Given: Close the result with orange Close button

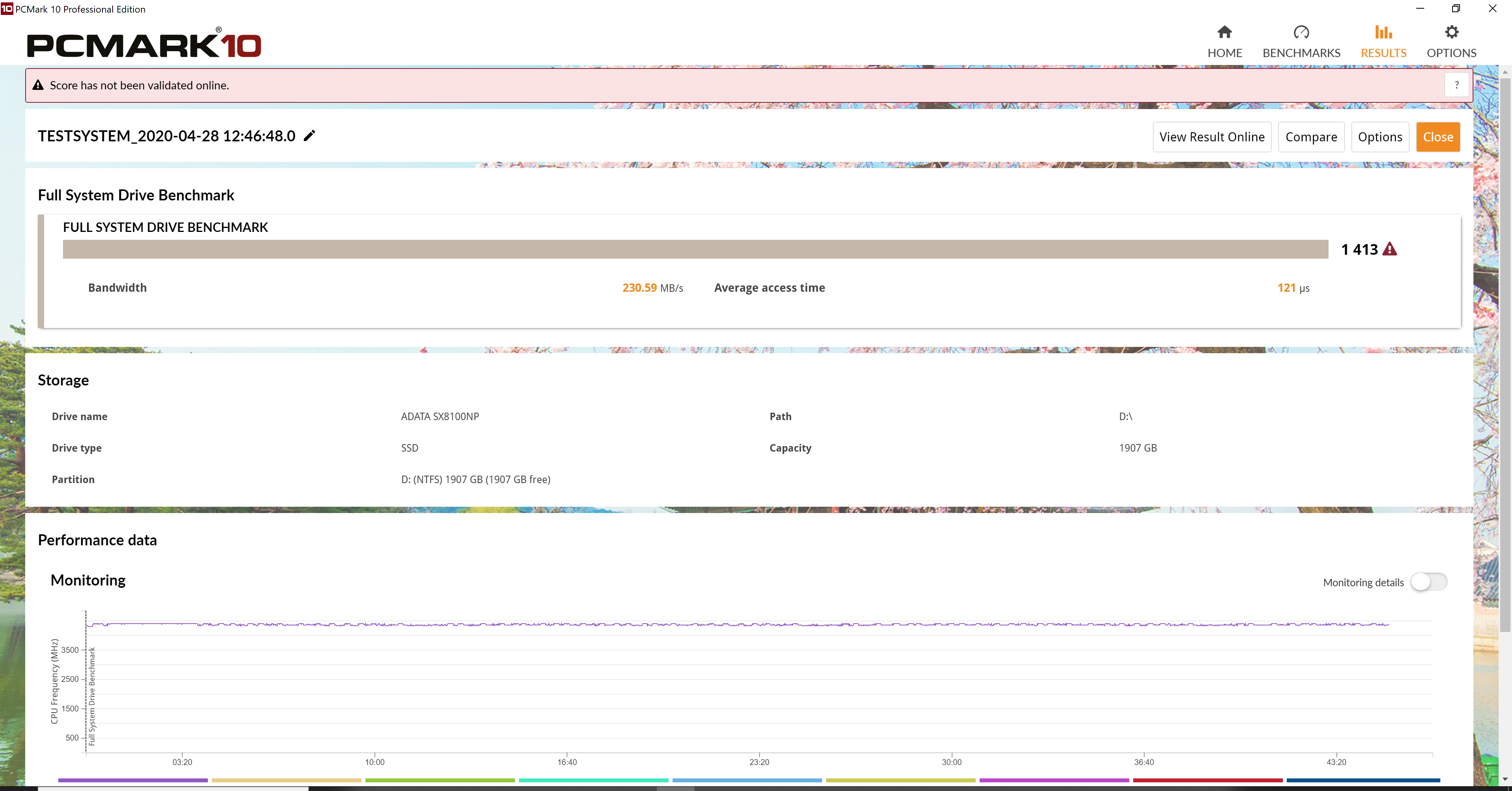Looking at the screenshot, I should click(1438, 137).
